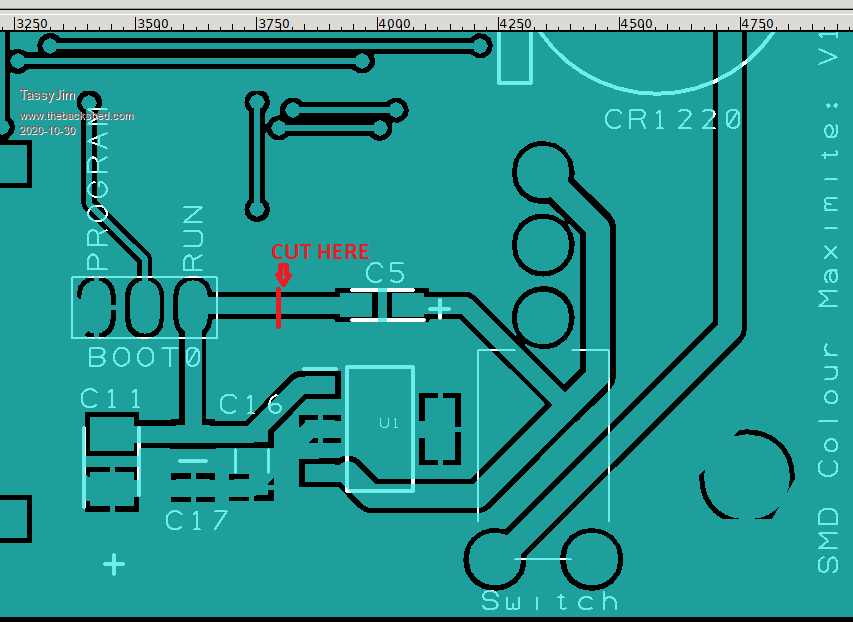Select the C5 capacitor footprint
Viewport: 853px width, 622px height.
(380, 305)
